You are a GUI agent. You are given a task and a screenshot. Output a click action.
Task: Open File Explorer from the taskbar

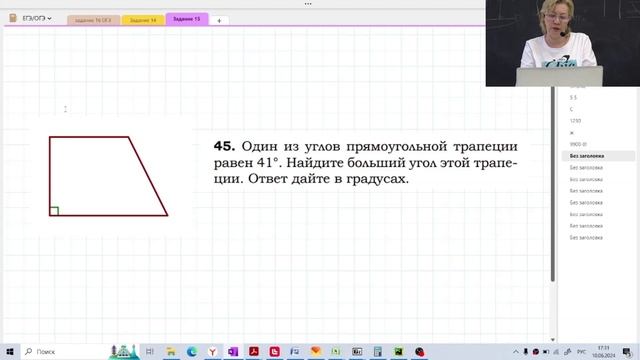coord(171,351)
